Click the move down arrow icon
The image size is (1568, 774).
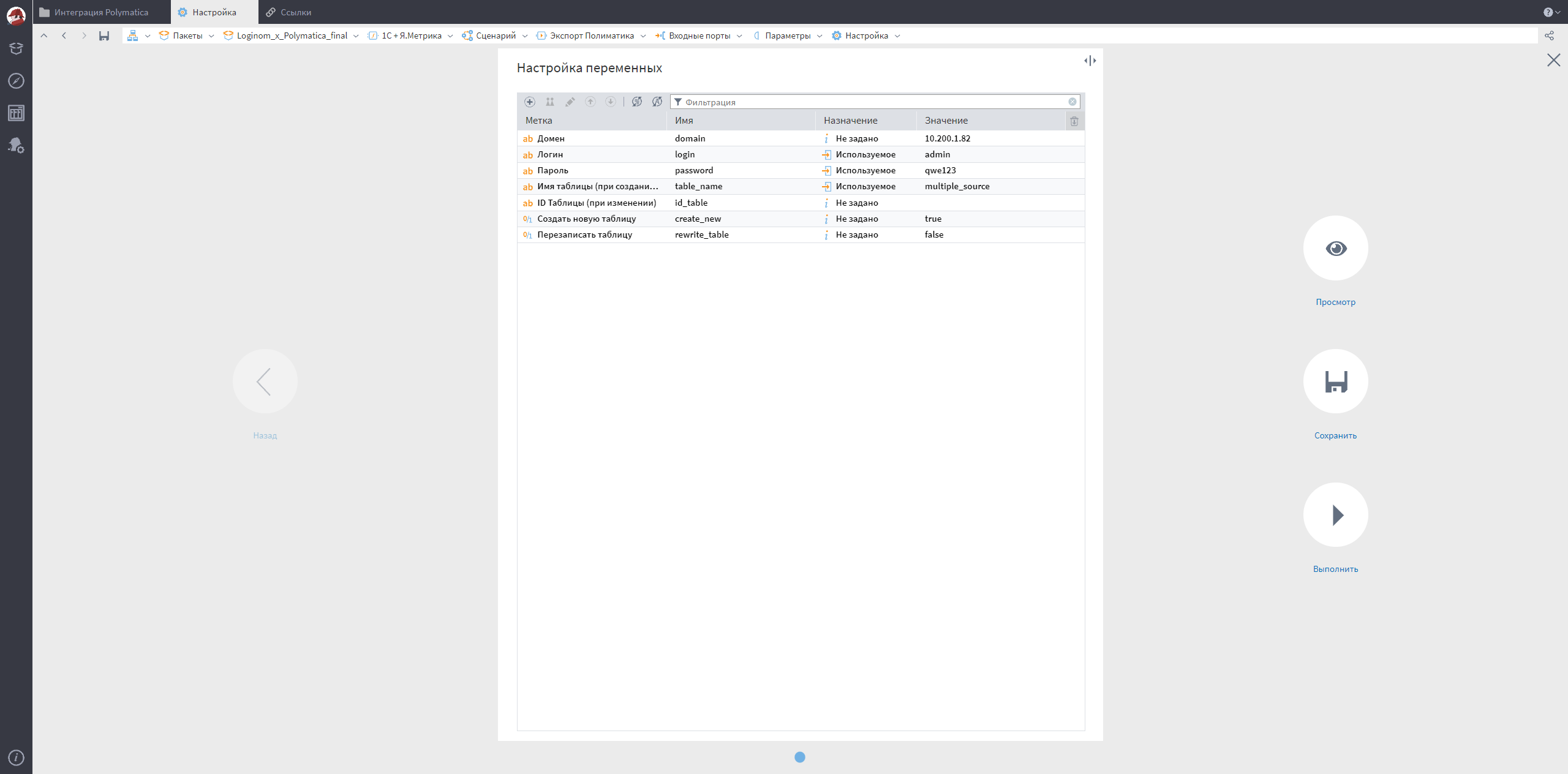coord(611,102)
